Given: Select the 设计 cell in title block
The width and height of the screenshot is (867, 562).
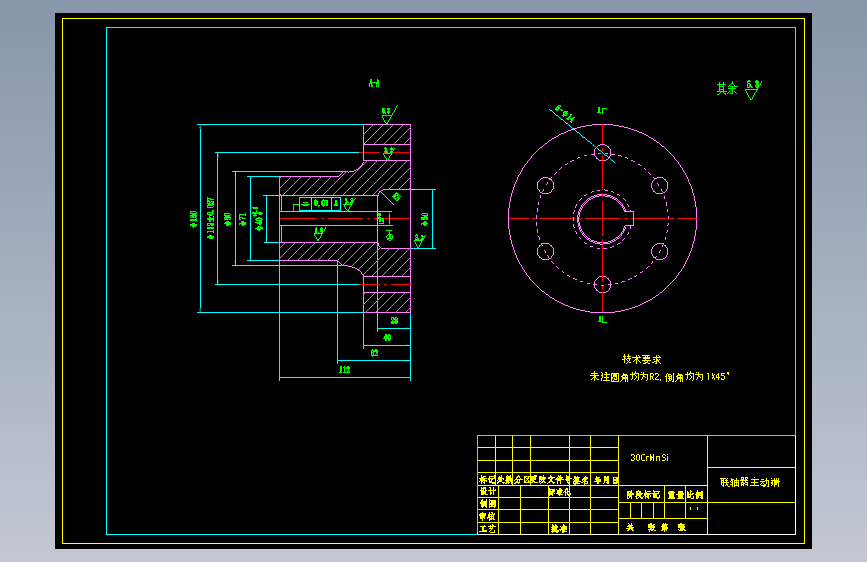Looking at the screenshot, I should pos(488,491).
